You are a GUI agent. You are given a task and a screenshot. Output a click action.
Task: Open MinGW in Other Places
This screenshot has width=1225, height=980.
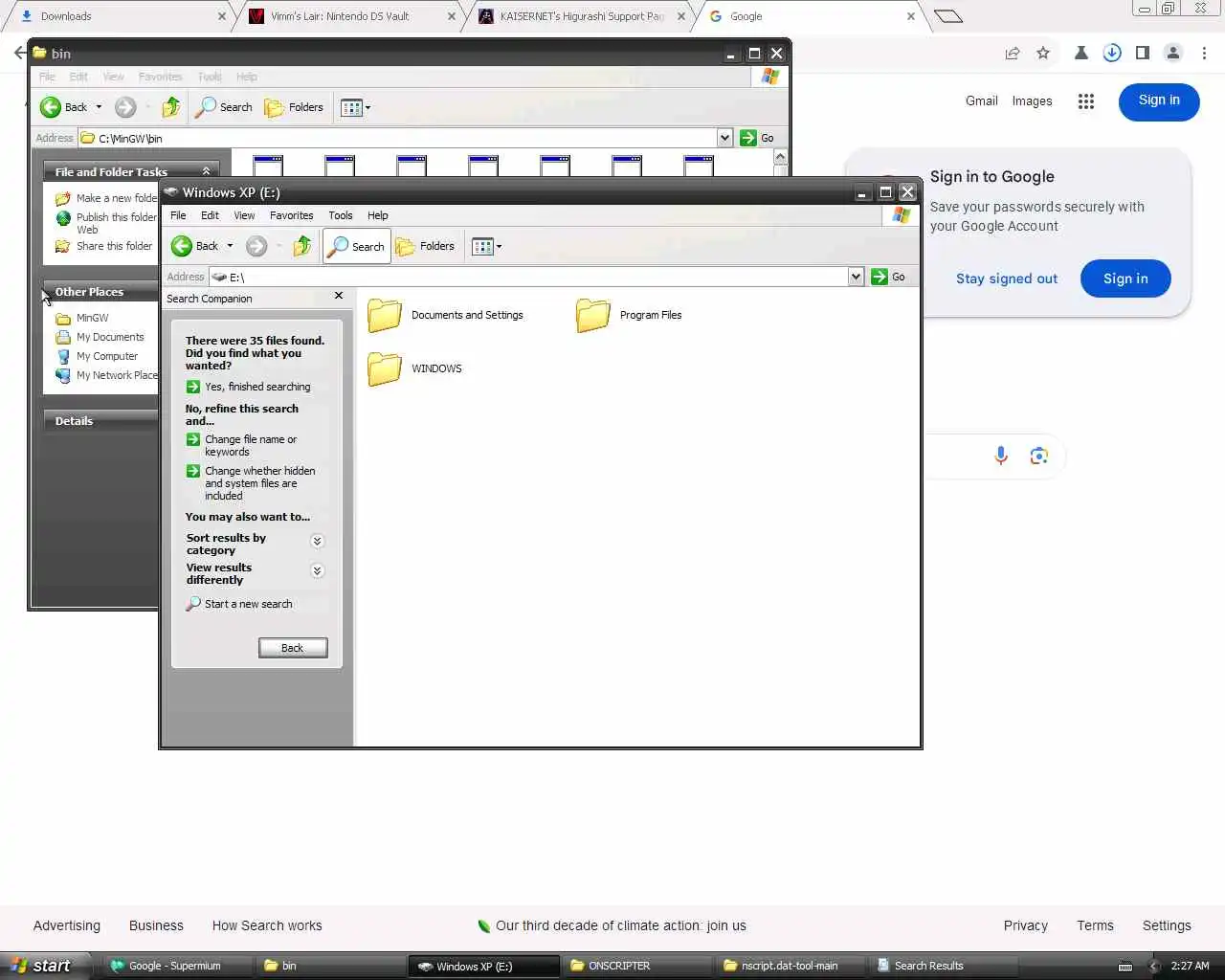(x=82, y=318)
